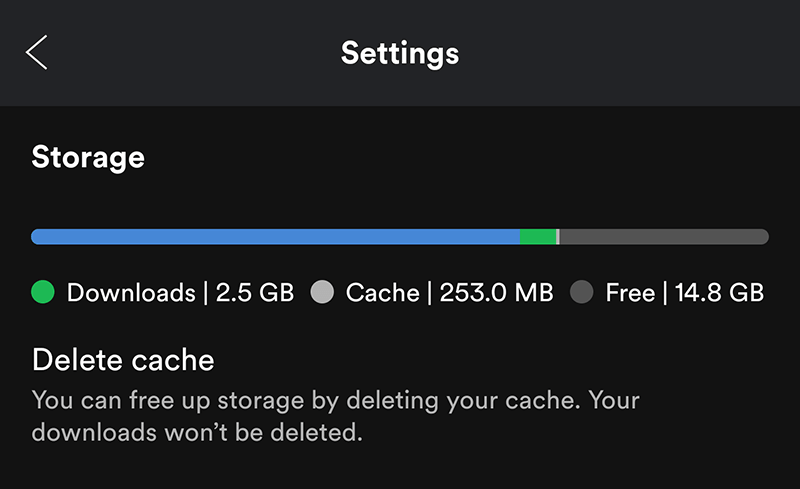Select the Free legend label
Viewport: 800px width, 489px height.
[630, 293]
